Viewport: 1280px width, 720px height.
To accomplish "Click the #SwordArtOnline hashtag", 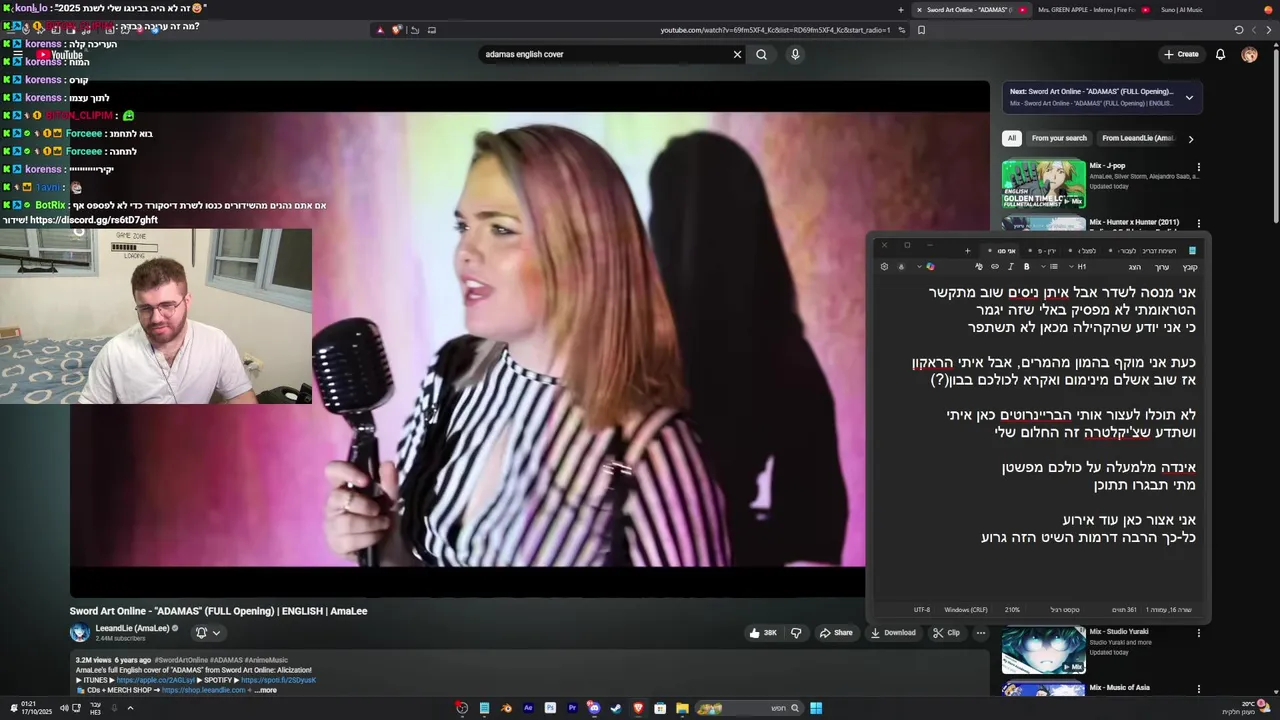I will click(181, 660).
